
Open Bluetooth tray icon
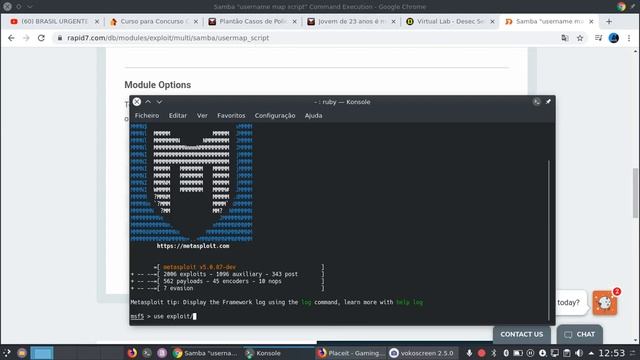coord(493,353)
